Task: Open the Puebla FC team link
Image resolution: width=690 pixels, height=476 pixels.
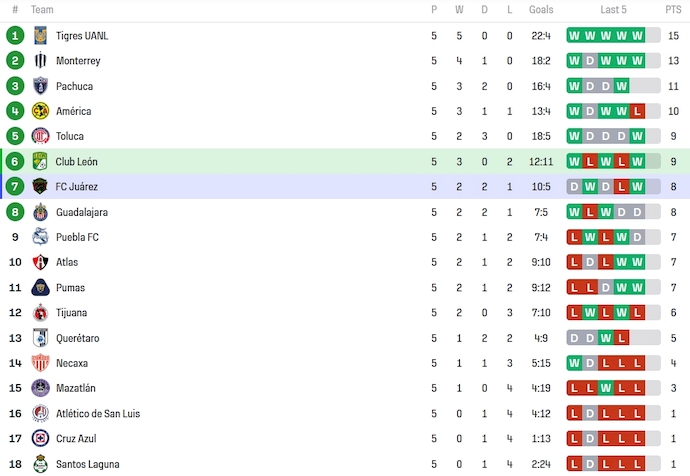Action: coord(77,237)
